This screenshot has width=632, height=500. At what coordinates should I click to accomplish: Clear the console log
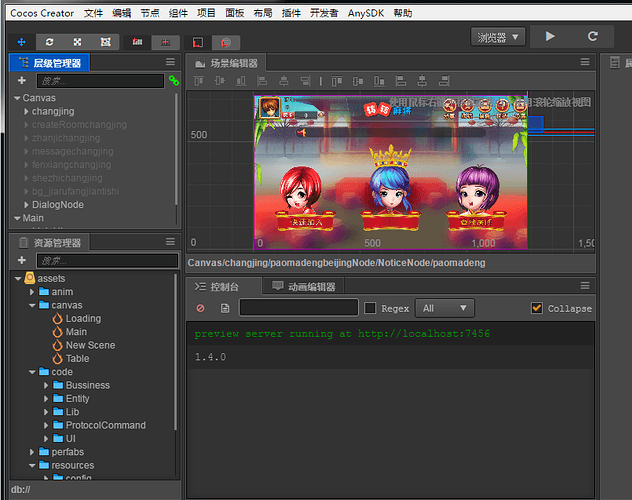pos(200,309)
